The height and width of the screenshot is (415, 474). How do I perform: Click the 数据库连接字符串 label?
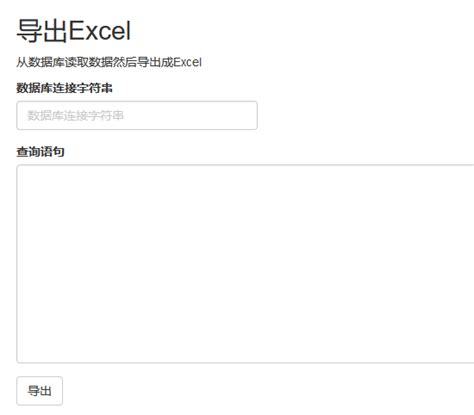point(64,88)
